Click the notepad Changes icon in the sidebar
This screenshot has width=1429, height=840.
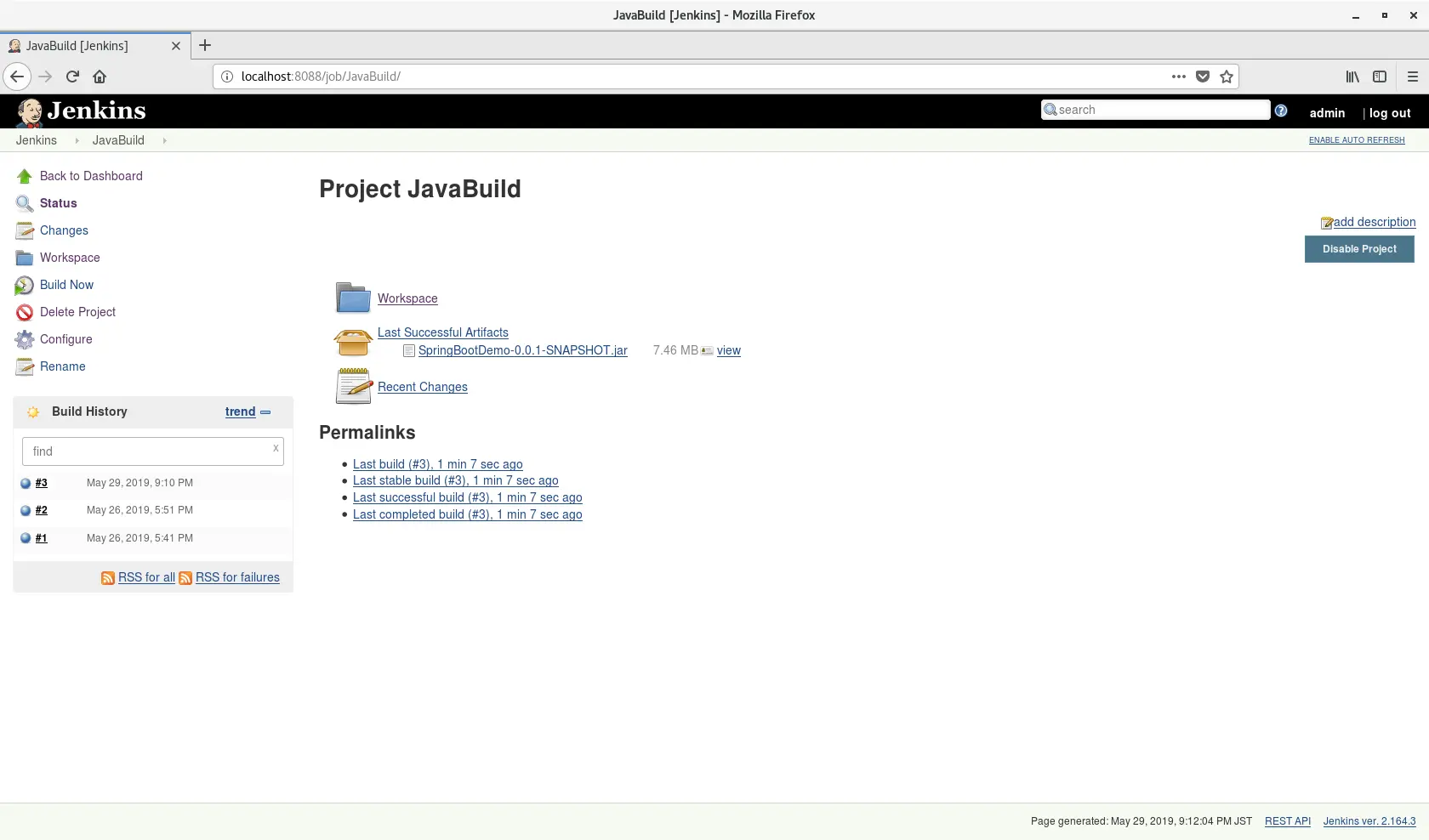click(x=24, y=230)
